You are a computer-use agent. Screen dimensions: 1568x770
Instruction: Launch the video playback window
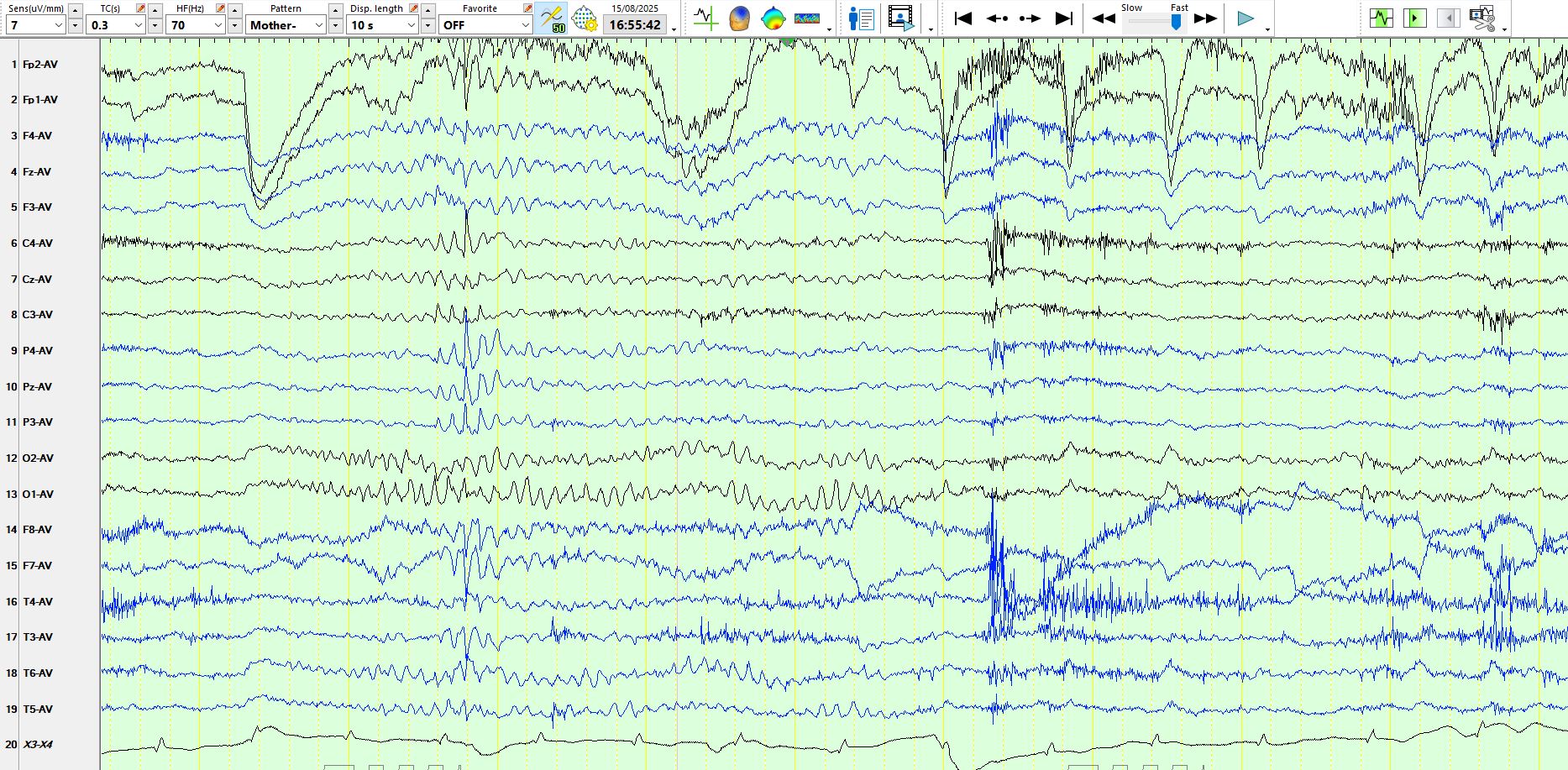tap(901, 18)
